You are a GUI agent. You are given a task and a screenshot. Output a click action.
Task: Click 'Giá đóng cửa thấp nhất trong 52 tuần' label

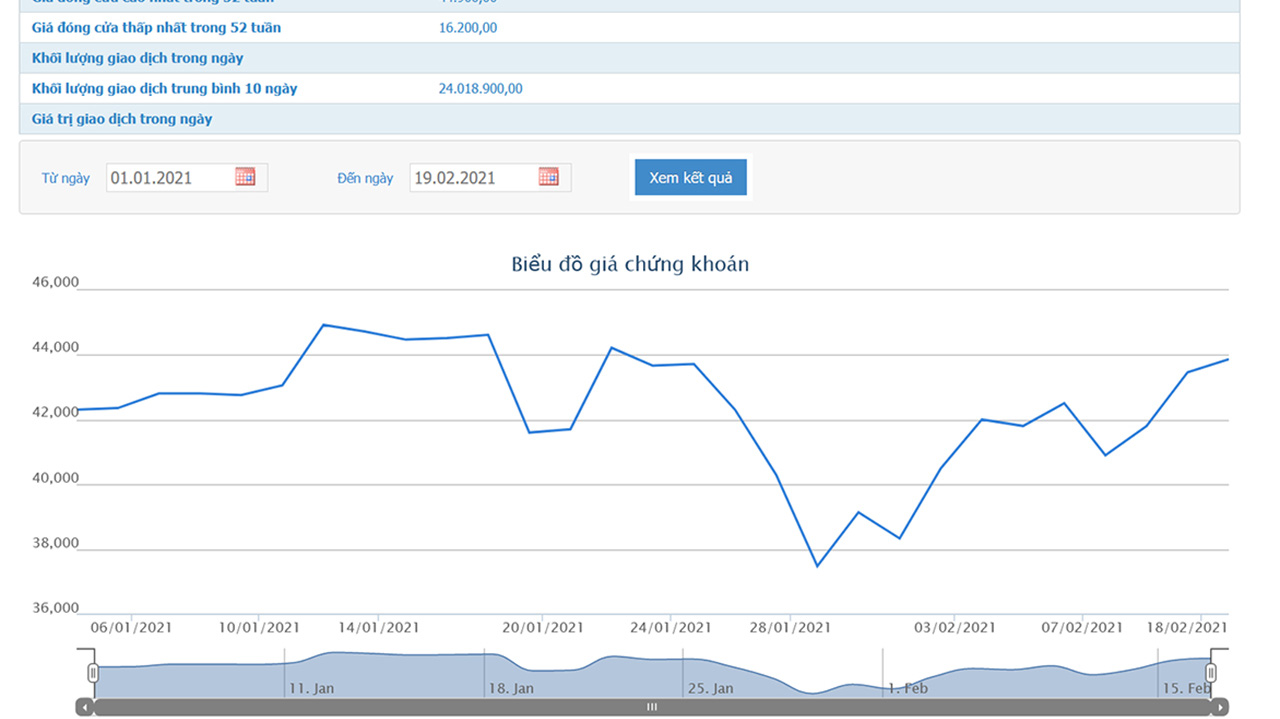pos(156,28)
